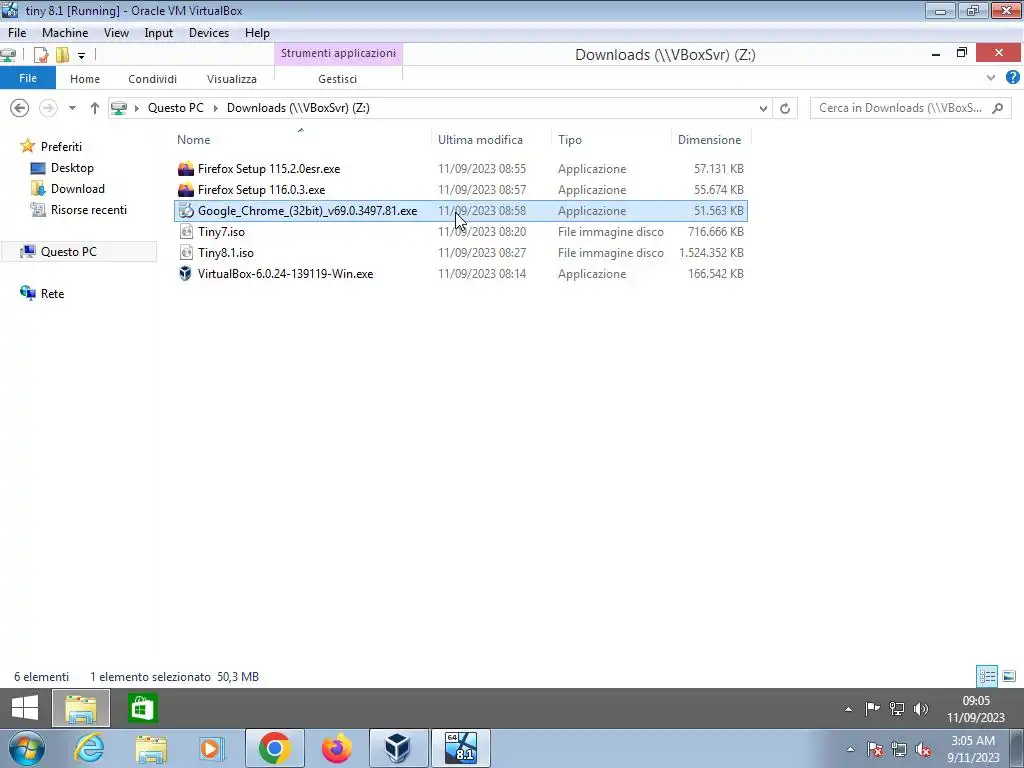
Task: Select Preferiti in navigation pane
Action: (51, 146)
